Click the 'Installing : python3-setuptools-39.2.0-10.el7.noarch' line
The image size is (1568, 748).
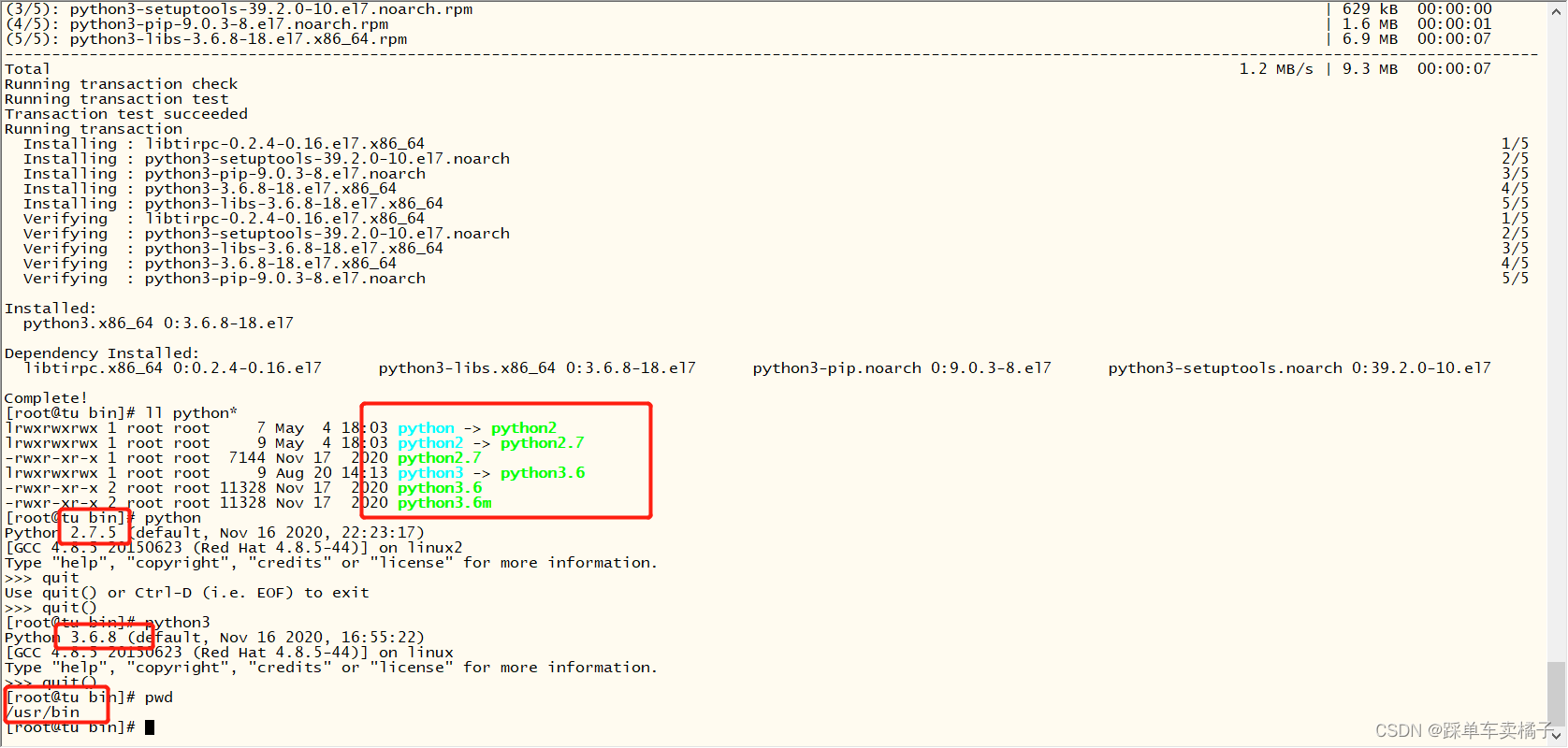[267, 159]
